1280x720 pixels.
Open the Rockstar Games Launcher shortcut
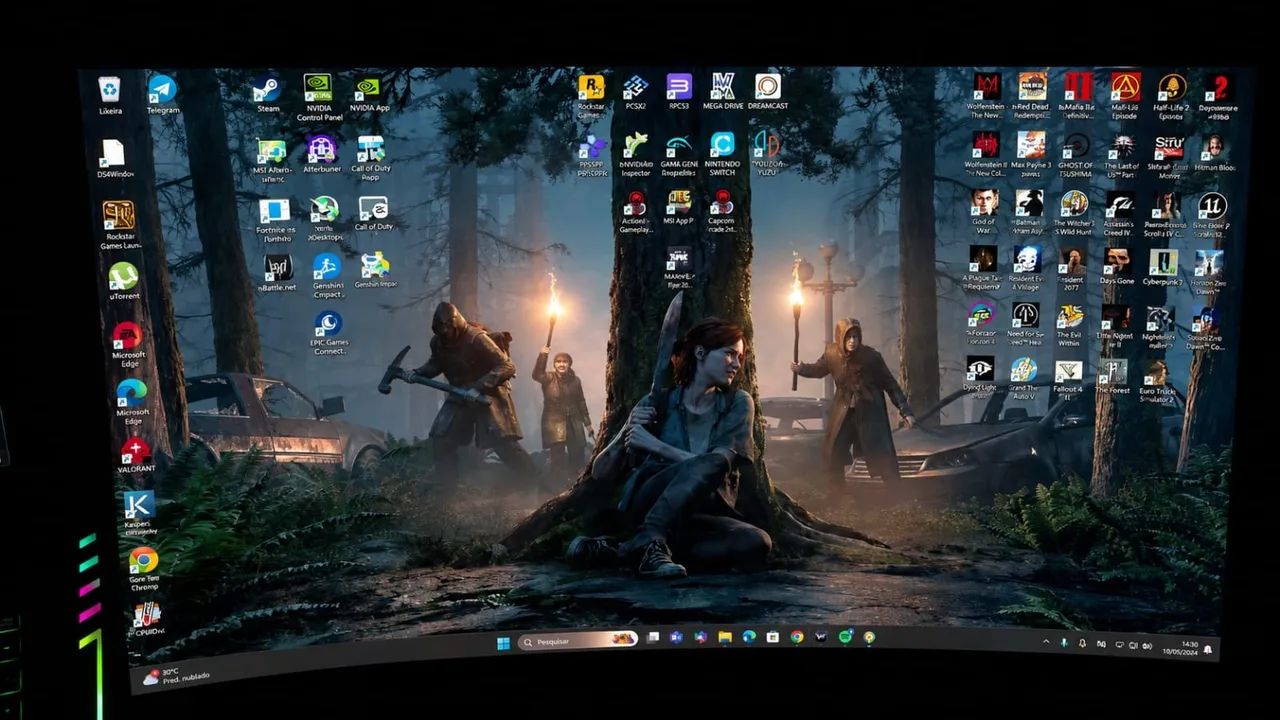pyautogui.click(x=119, y=225)
